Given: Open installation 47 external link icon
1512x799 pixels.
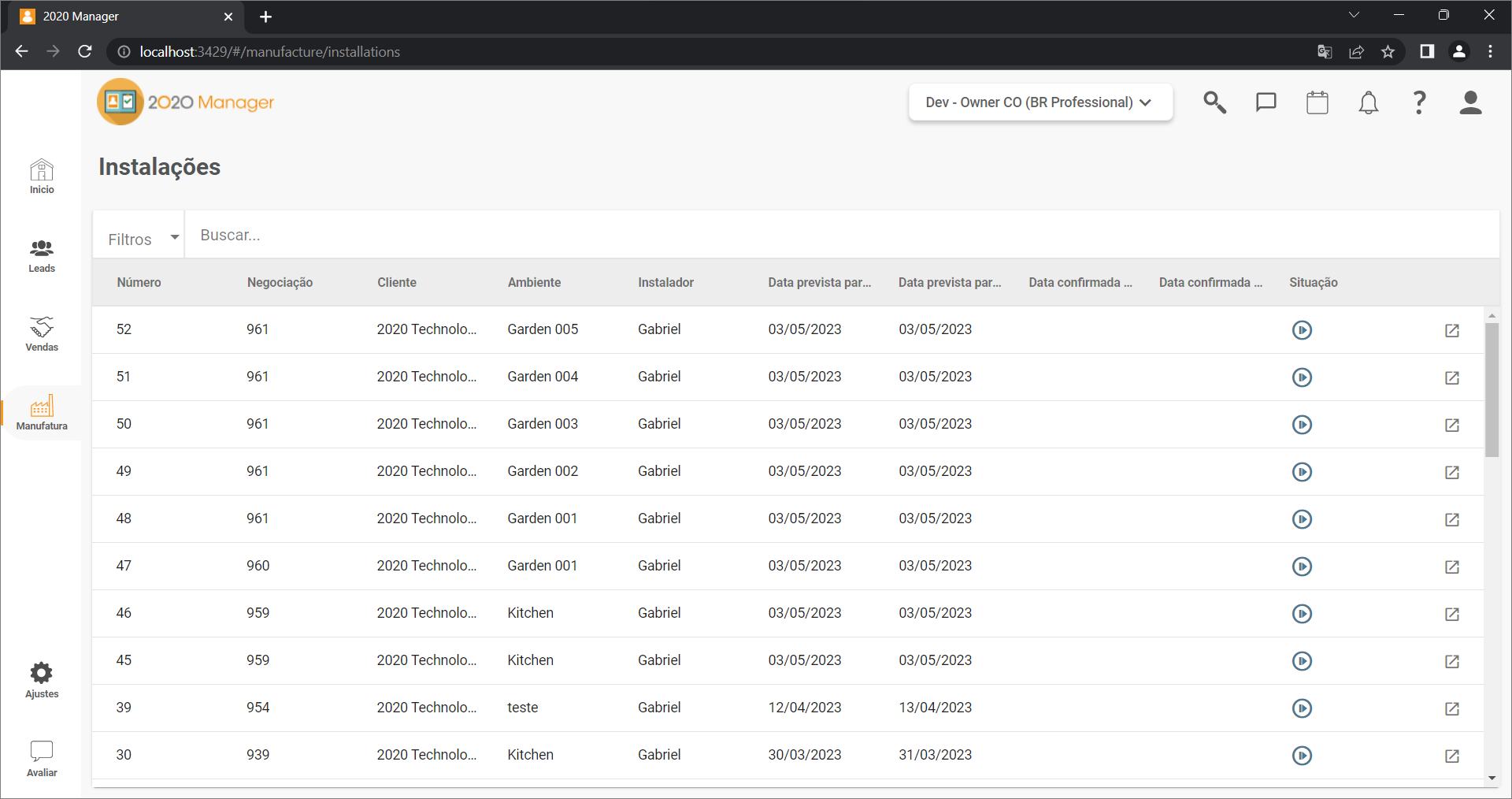Looking at the screenshot, I should [1452, 567].
